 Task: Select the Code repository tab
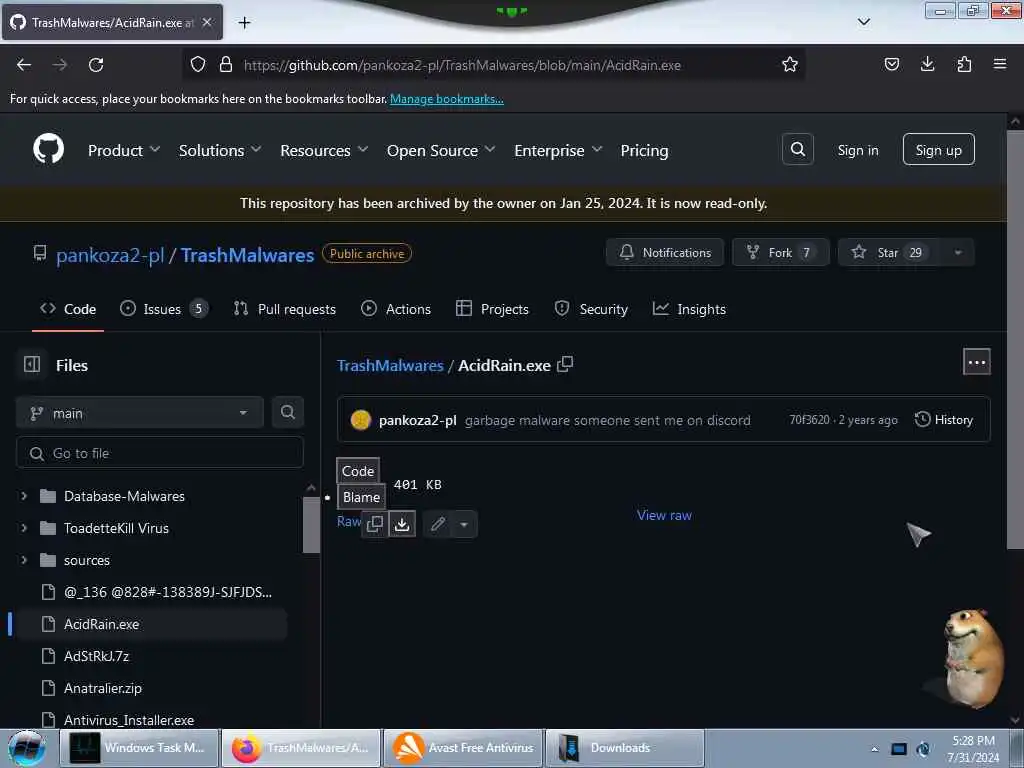coord(68,309)
